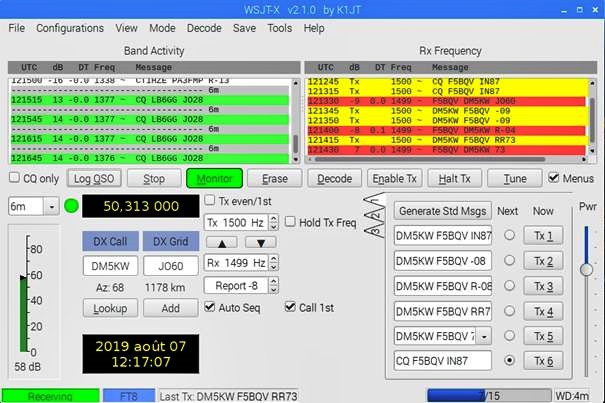Open the Decode menu
Image resolution: width=605 pixels, height=403 pixels.
point(204,28)
